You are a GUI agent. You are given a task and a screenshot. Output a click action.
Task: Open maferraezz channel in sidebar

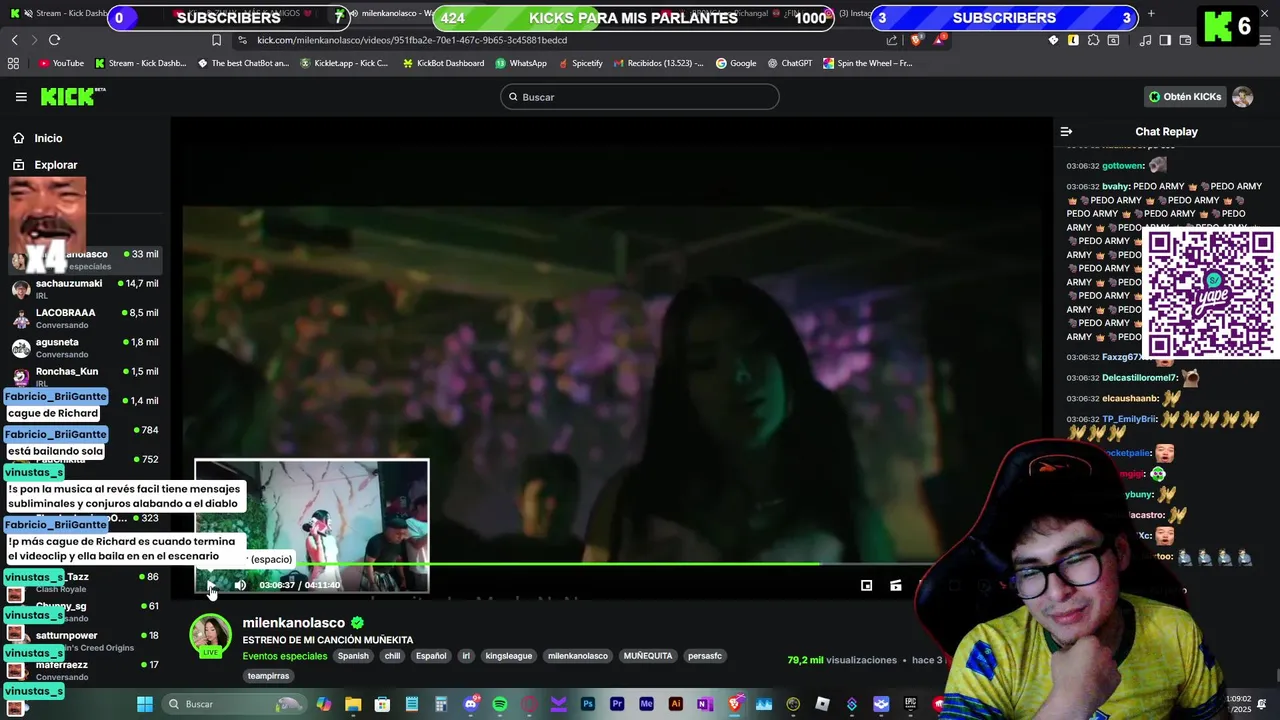(85, 670)
